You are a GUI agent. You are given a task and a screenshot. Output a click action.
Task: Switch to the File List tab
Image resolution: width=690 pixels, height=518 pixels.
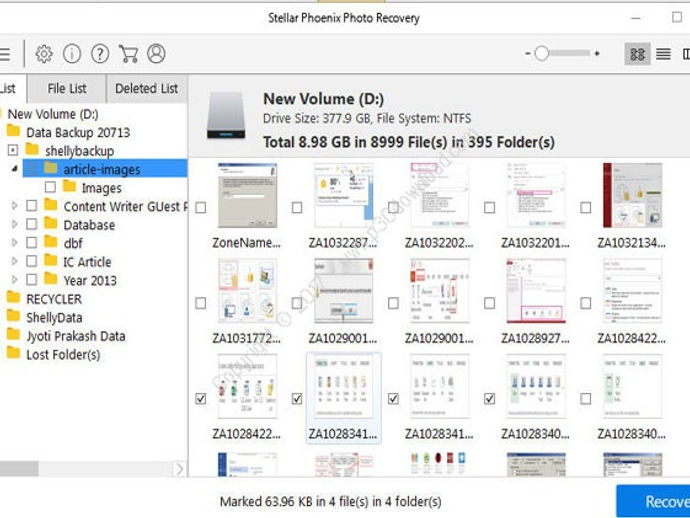(67, 89)
